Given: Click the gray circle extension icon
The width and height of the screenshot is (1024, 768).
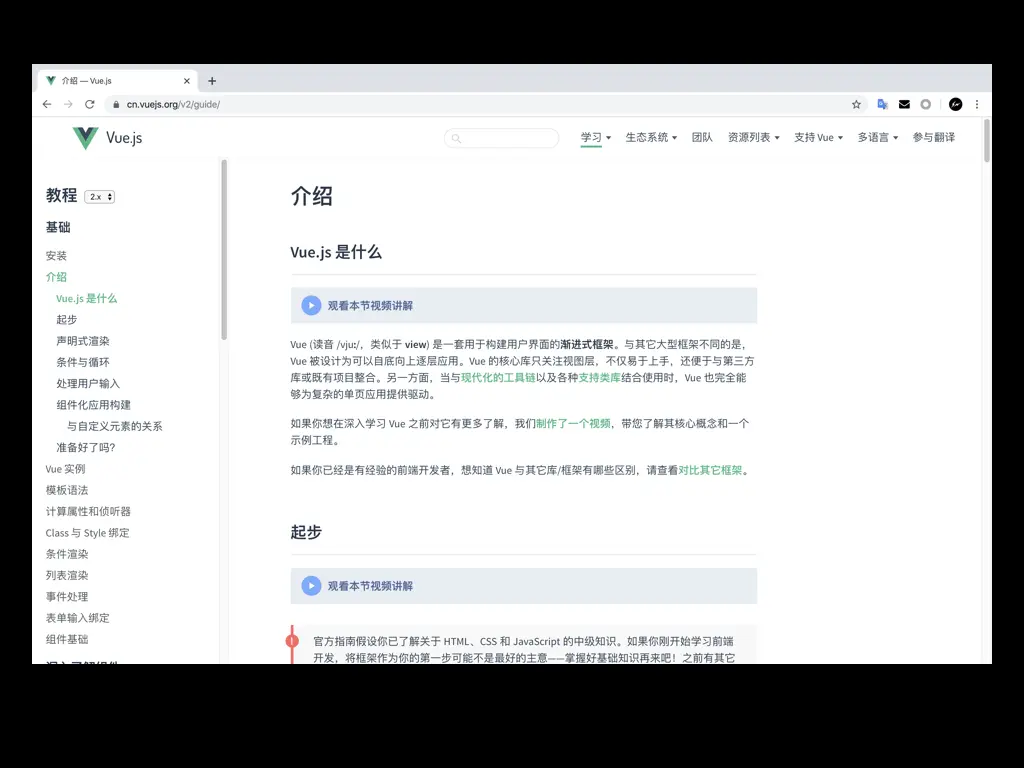Looking at the screenshot, I should (x=925, y=104).
